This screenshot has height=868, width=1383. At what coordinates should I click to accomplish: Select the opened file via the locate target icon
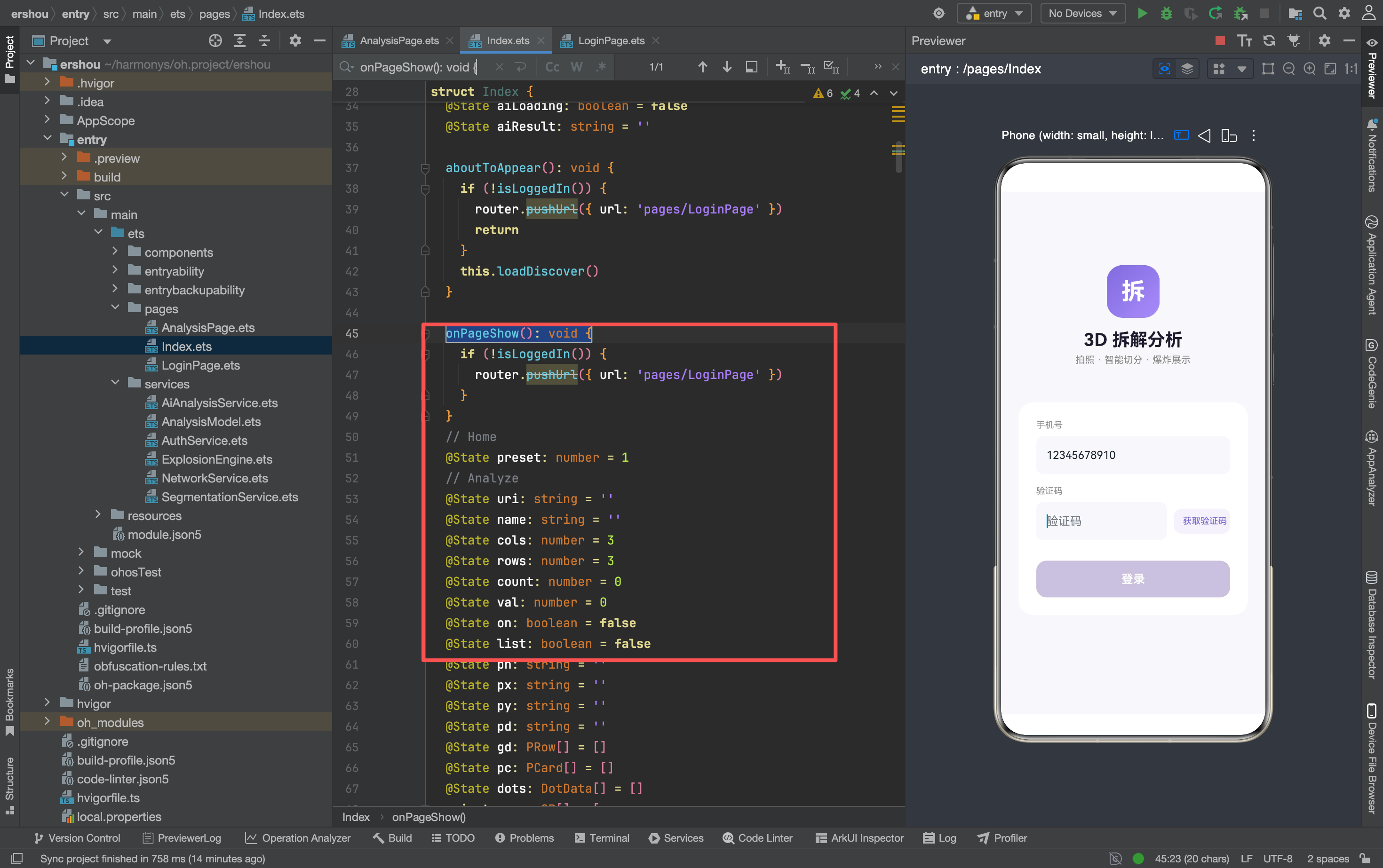click(215, 40)
